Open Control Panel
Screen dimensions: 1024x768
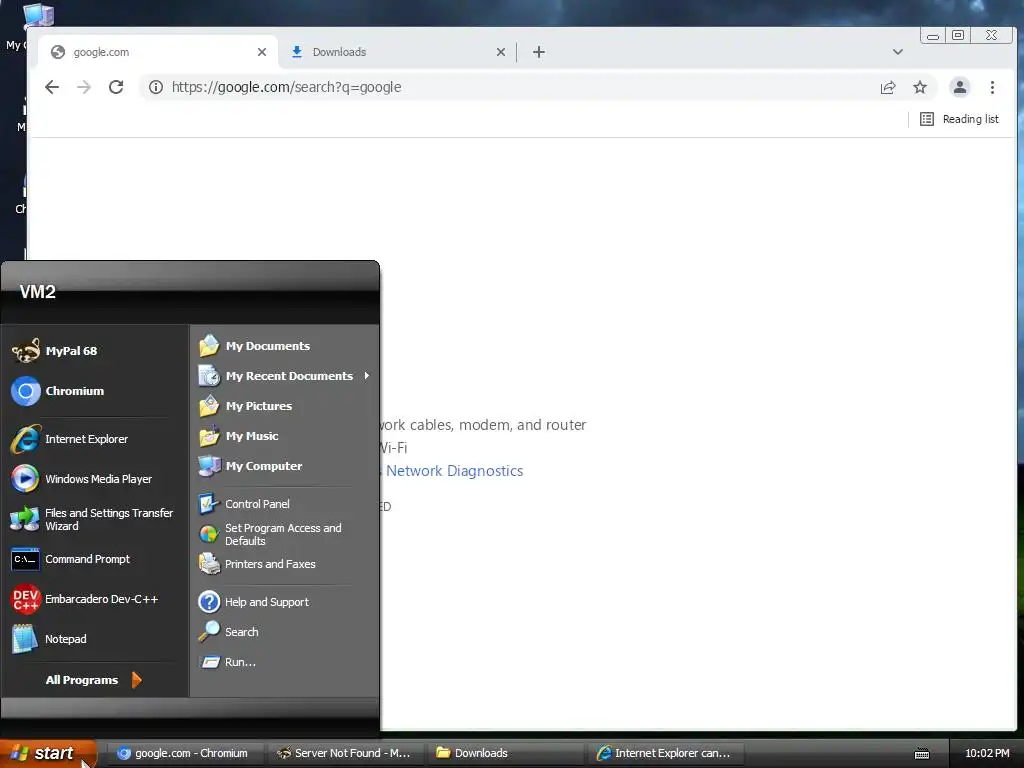(x=245, y=504)
